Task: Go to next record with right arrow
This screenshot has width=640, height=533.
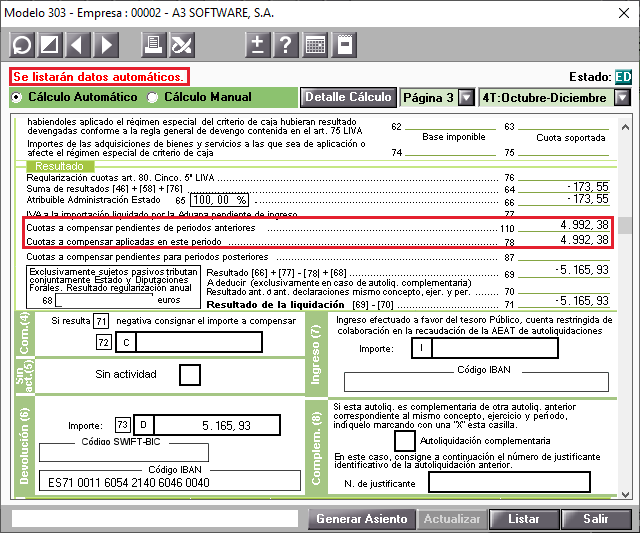Action: tap(106, 44)
